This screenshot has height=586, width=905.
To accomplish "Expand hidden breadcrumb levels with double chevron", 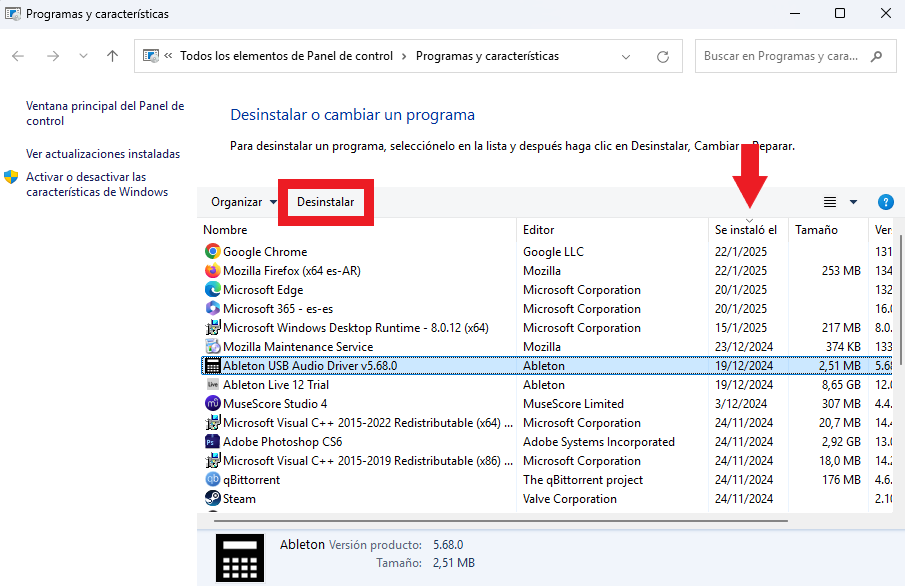I will click(x=169, y=56).
